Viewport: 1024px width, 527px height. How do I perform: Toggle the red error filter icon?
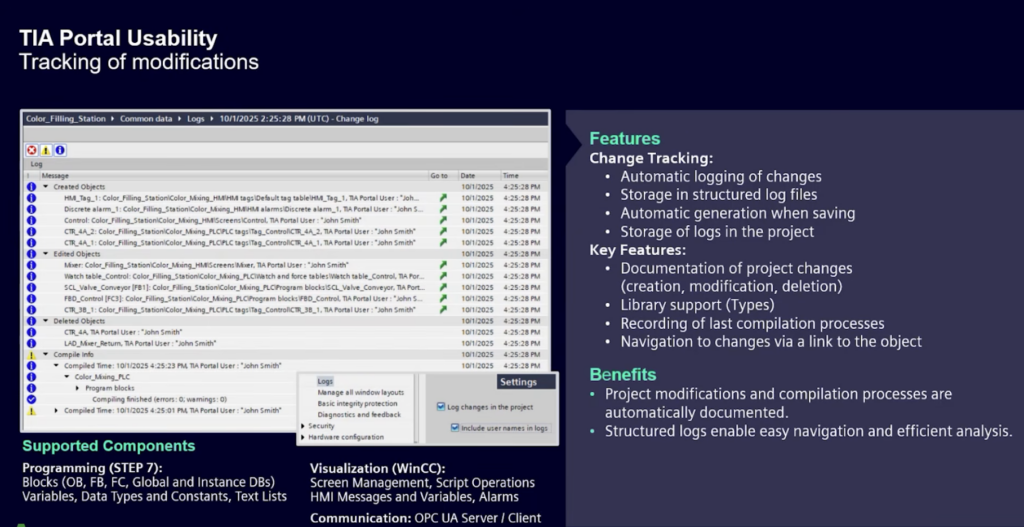(x=32, y=150)
